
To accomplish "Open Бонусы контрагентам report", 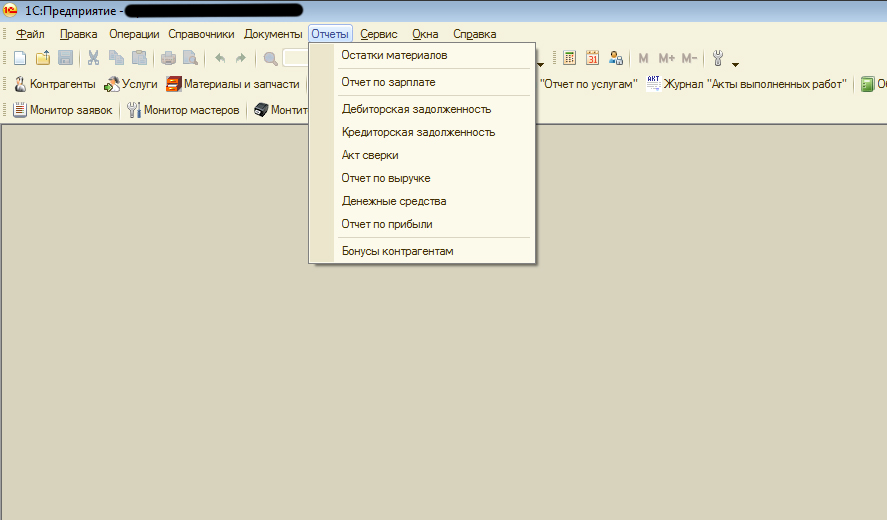I will click(397, 251).
